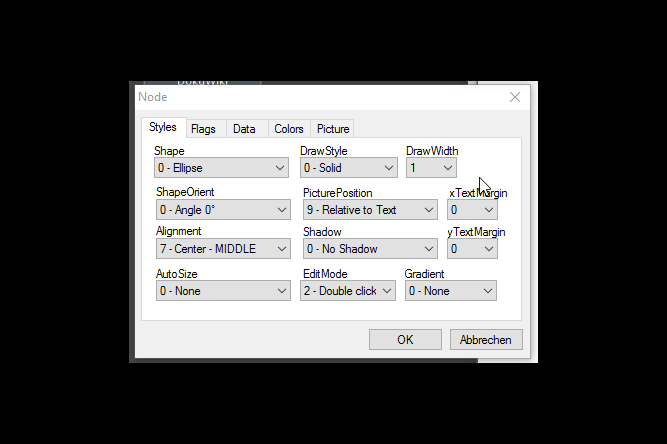
Task: Expand the ShapeOrient dropdown
Action: (222, 210)
